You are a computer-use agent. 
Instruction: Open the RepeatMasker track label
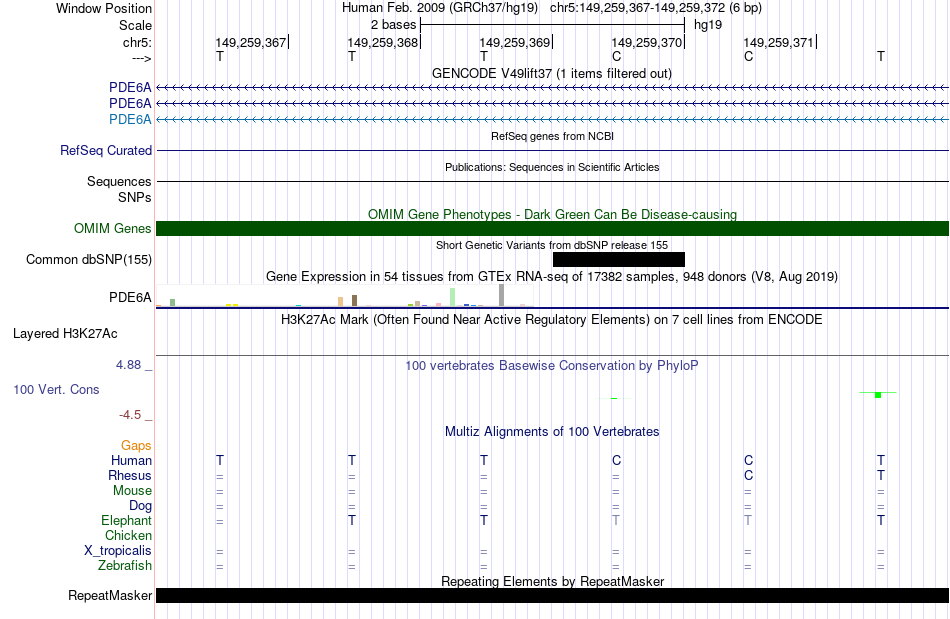click(x=110, y=596)
